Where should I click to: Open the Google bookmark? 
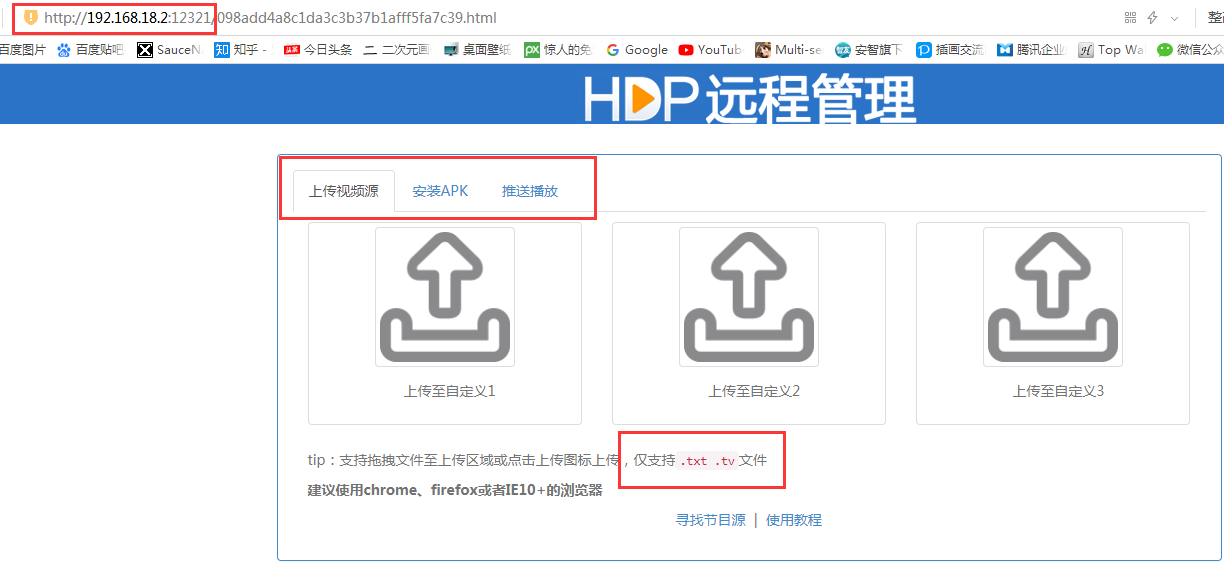coord(637,49)
